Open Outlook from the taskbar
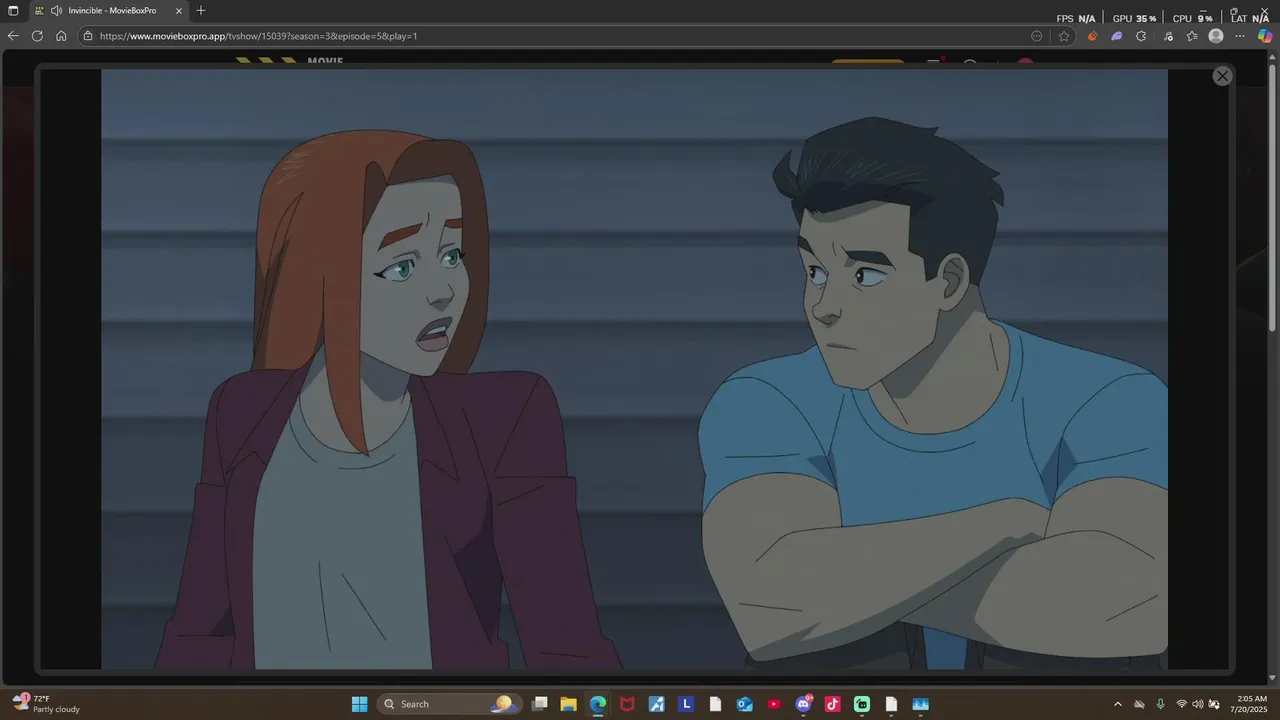The height and width of the screenshot is (720, 1280). point(744,704)
